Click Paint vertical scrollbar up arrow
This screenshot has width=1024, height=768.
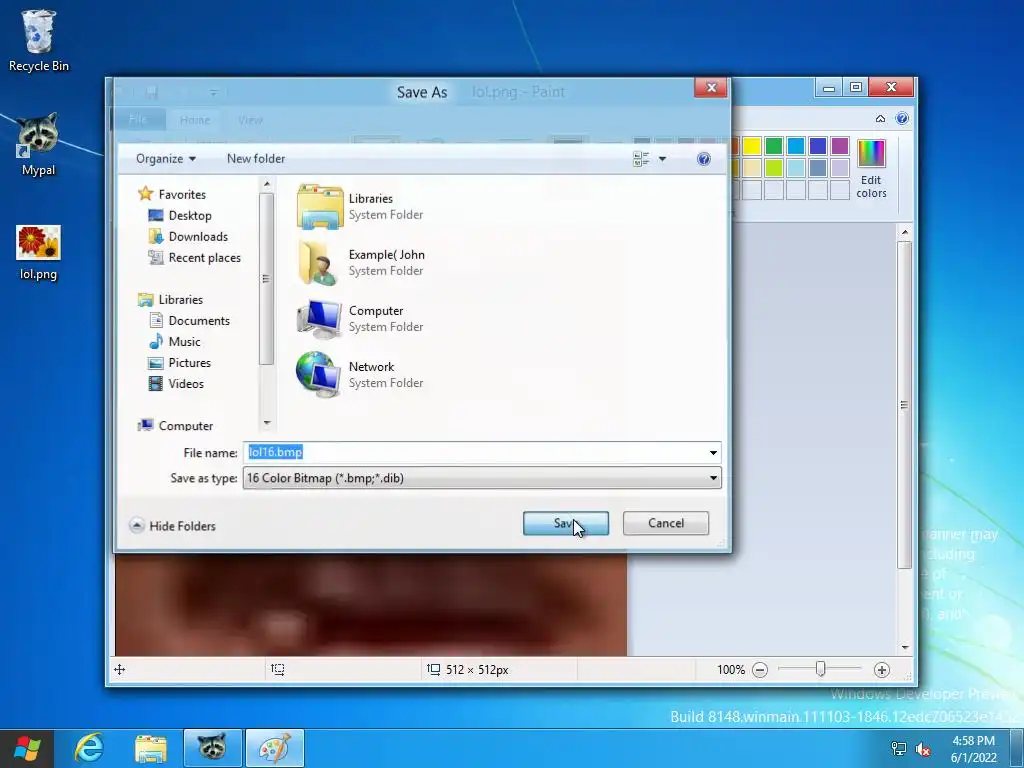click(x=904, y=232)
